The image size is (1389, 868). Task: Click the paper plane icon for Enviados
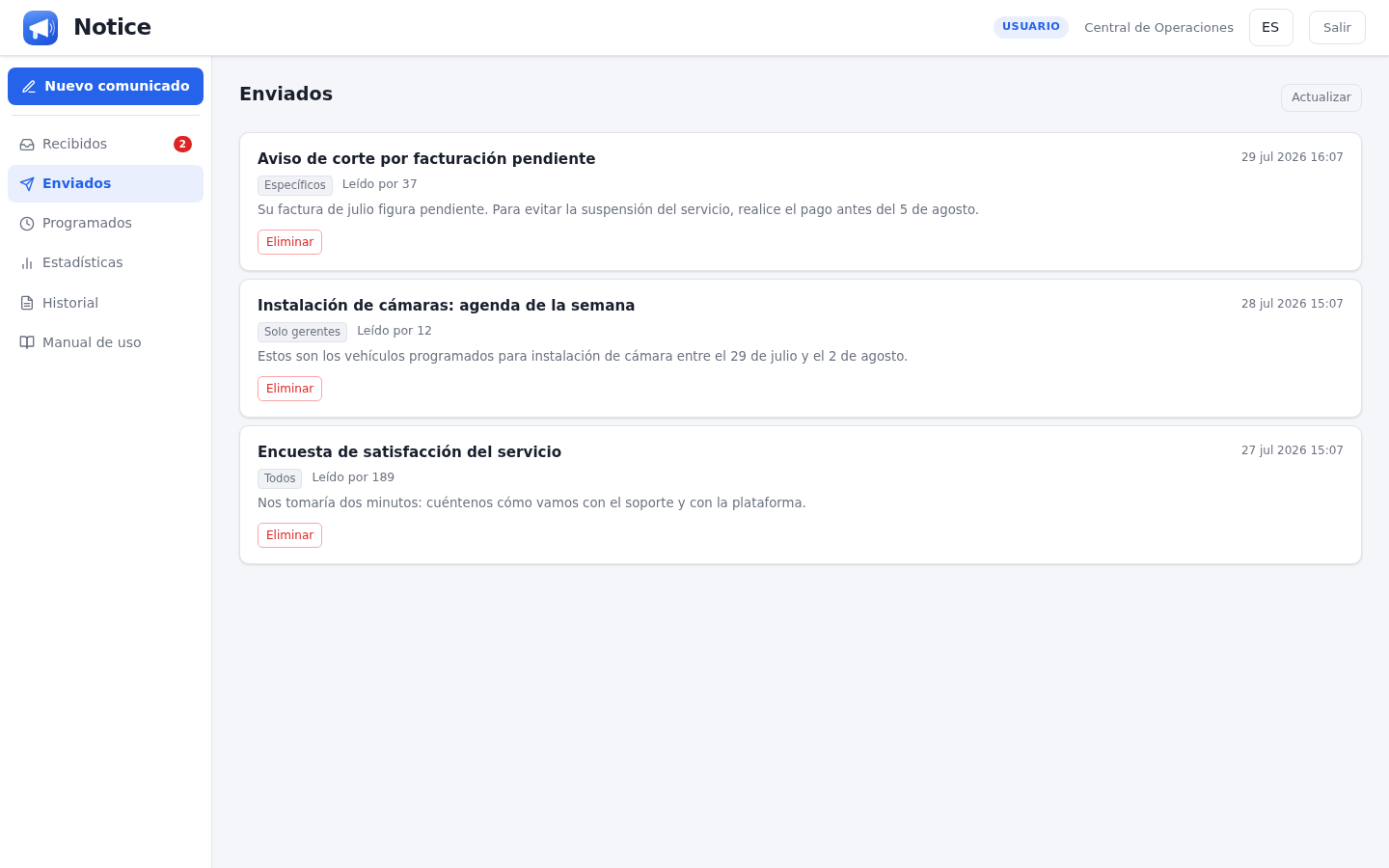click(x=27, y=184)
